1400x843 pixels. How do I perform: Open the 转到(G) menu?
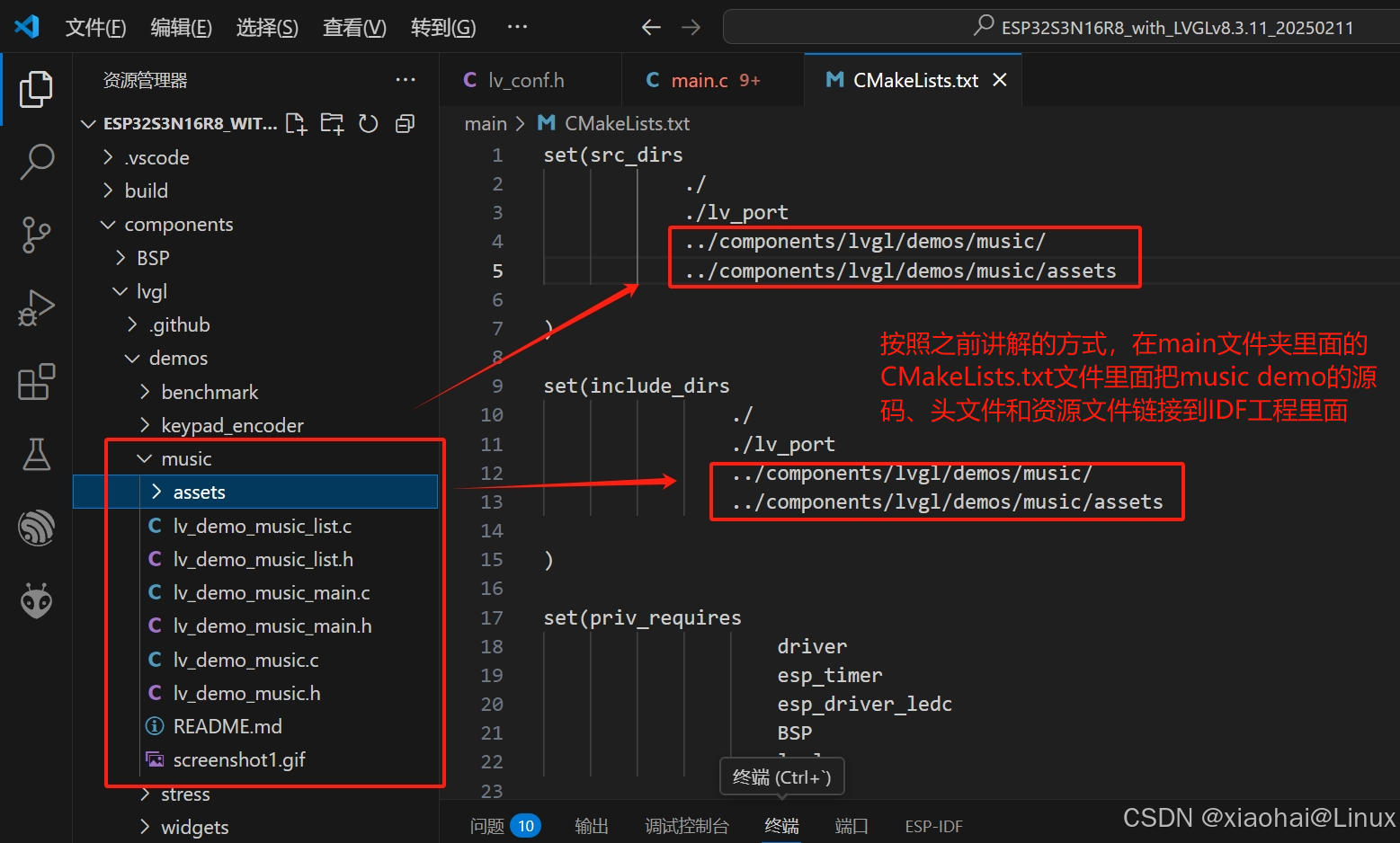click(443, 28)
